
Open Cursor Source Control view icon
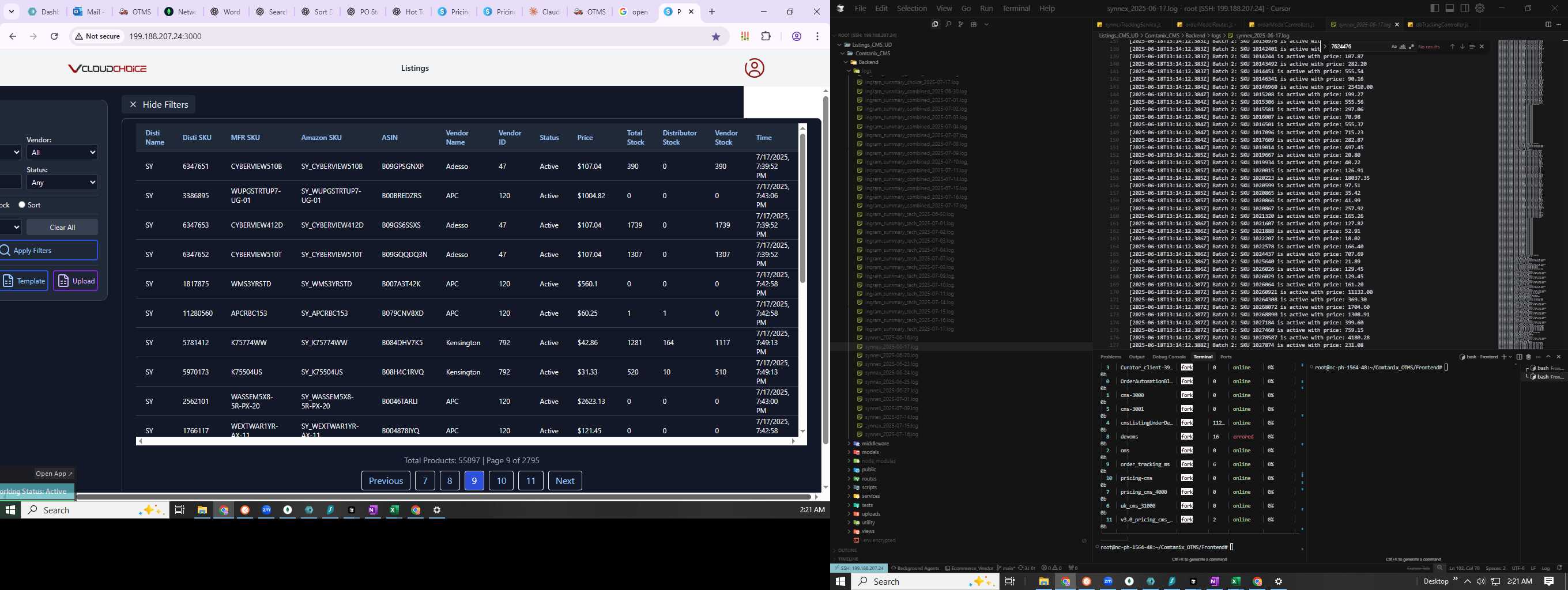960,24
